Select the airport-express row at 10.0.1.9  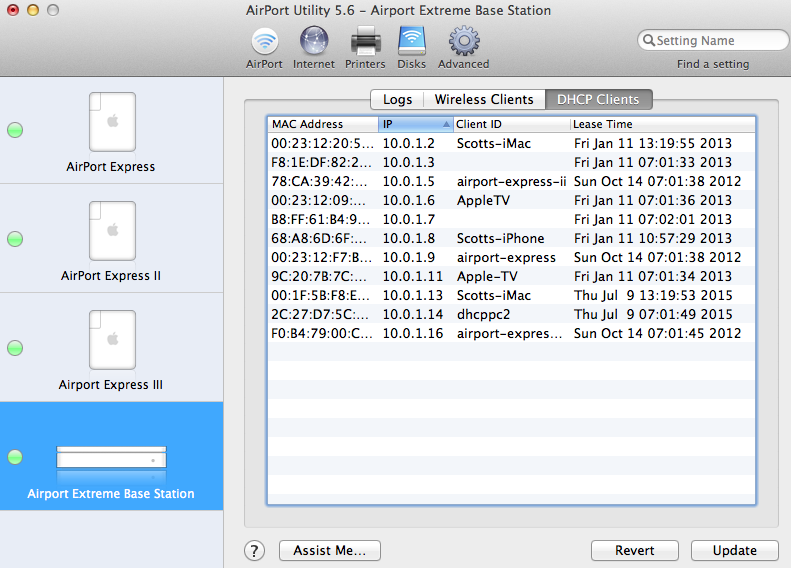point(512,257)
